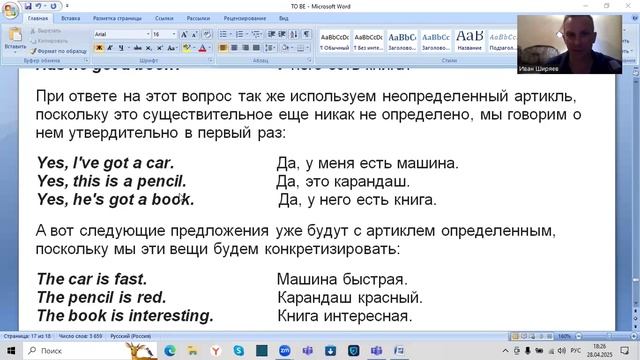
Task: Save document via Quick Access toolbar
Action: 28,6
